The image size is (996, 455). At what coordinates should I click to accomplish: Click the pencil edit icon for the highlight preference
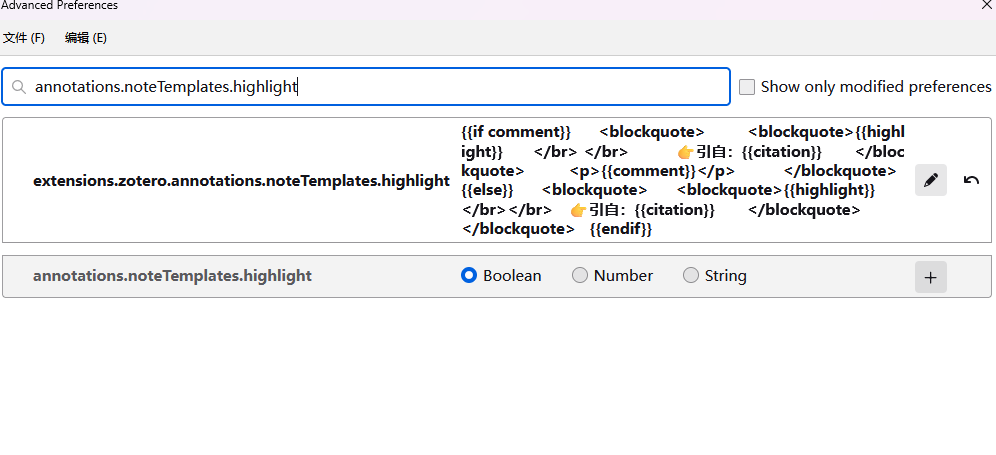tap(931, 180)
